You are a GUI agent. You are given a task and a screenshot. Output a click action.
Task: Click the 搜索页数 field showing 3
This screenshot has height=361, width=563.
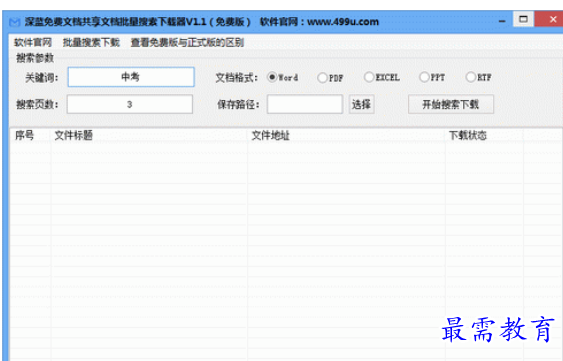pos(130,104)
